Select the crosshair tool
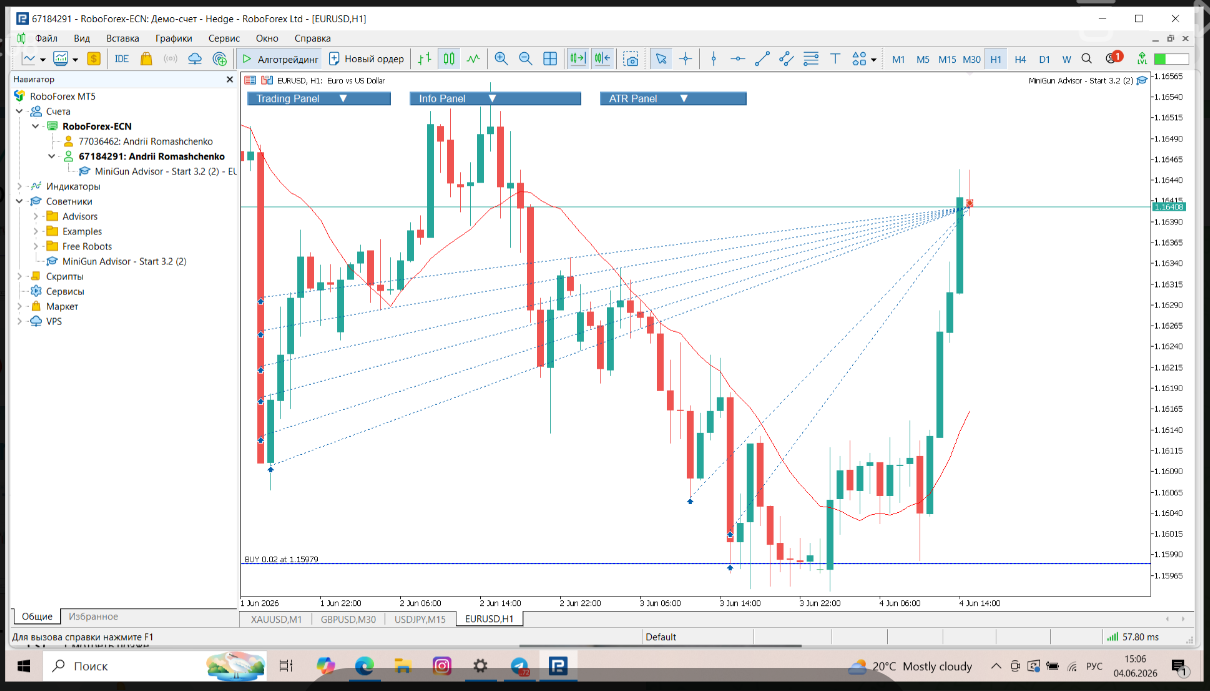This screenshot has height=691, width=1210. coord(685,59)
